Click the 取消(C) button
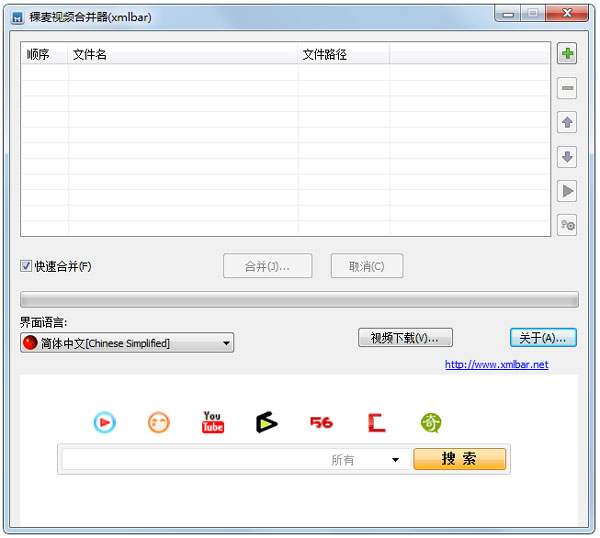 pyautogui.click(x=367, y=266)
